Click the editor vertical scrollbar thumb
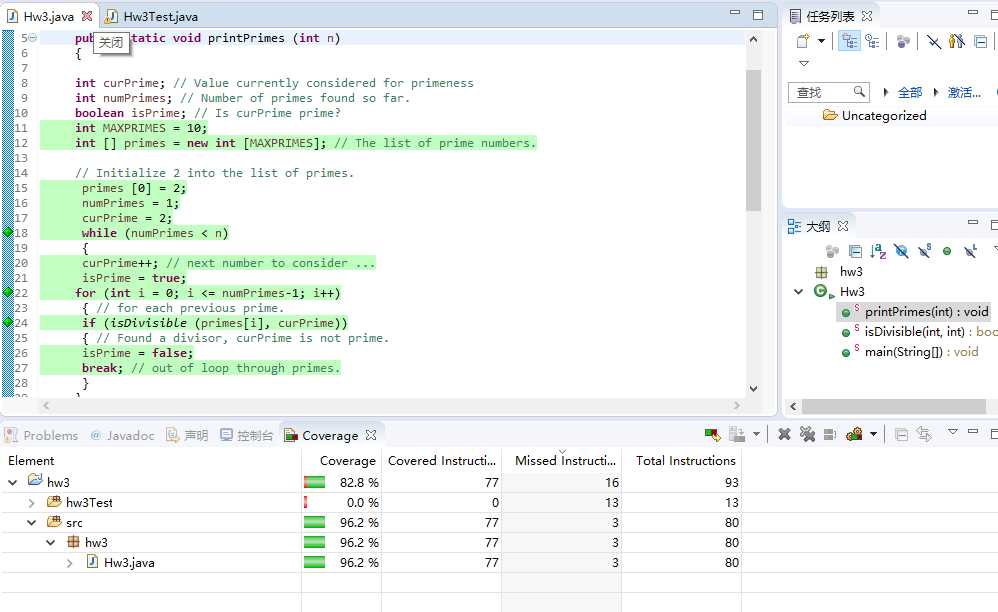Image resolution: width=998 pixels, height=612 pixels. [x=754, y=140]
